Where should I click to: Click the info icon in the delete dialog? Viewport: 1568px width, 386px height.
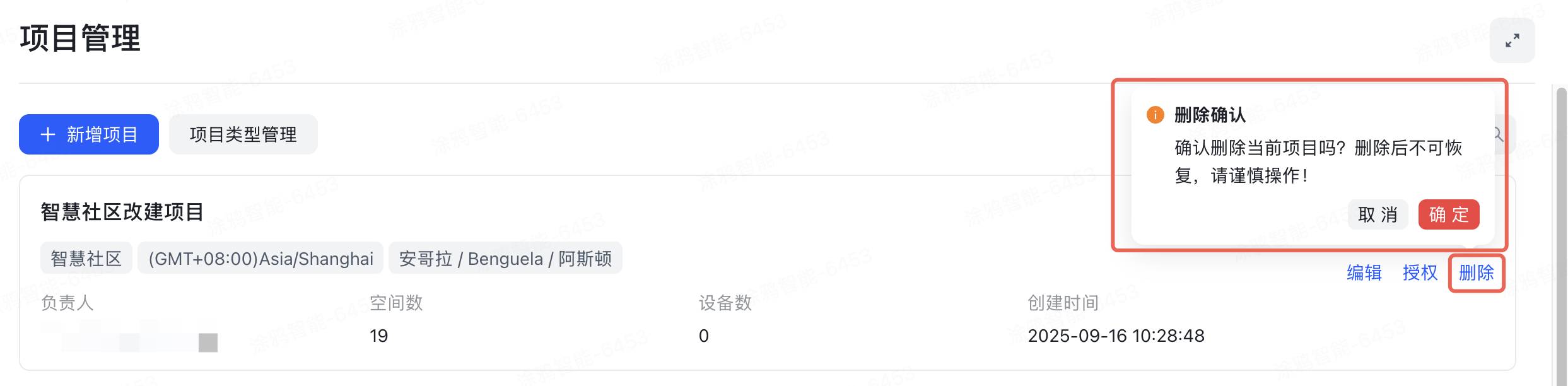(1154, 116)
